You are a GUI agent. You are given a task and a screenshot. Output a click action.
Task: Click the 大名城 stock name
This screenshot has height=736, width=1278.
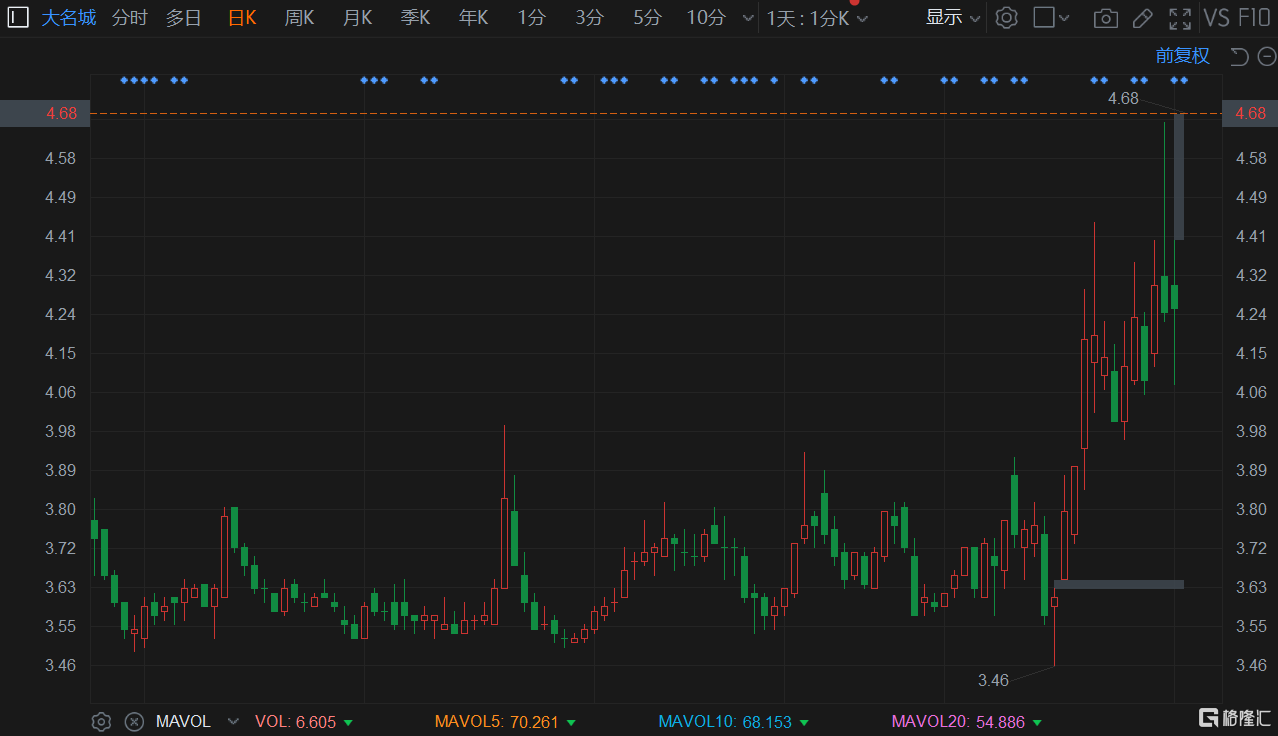[x=69, y=18]
